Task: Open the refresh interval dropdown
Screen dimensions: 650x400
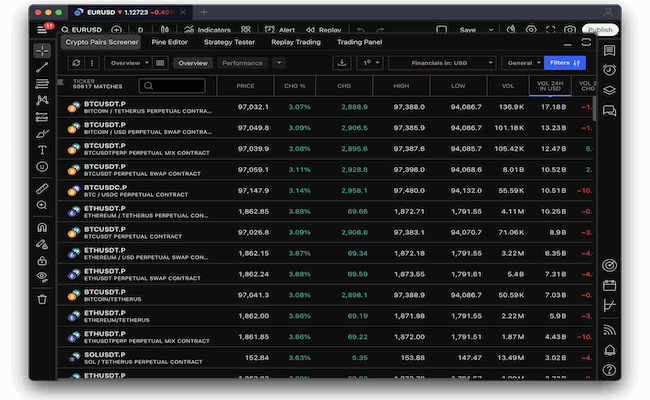Action: tap(369, 63)
